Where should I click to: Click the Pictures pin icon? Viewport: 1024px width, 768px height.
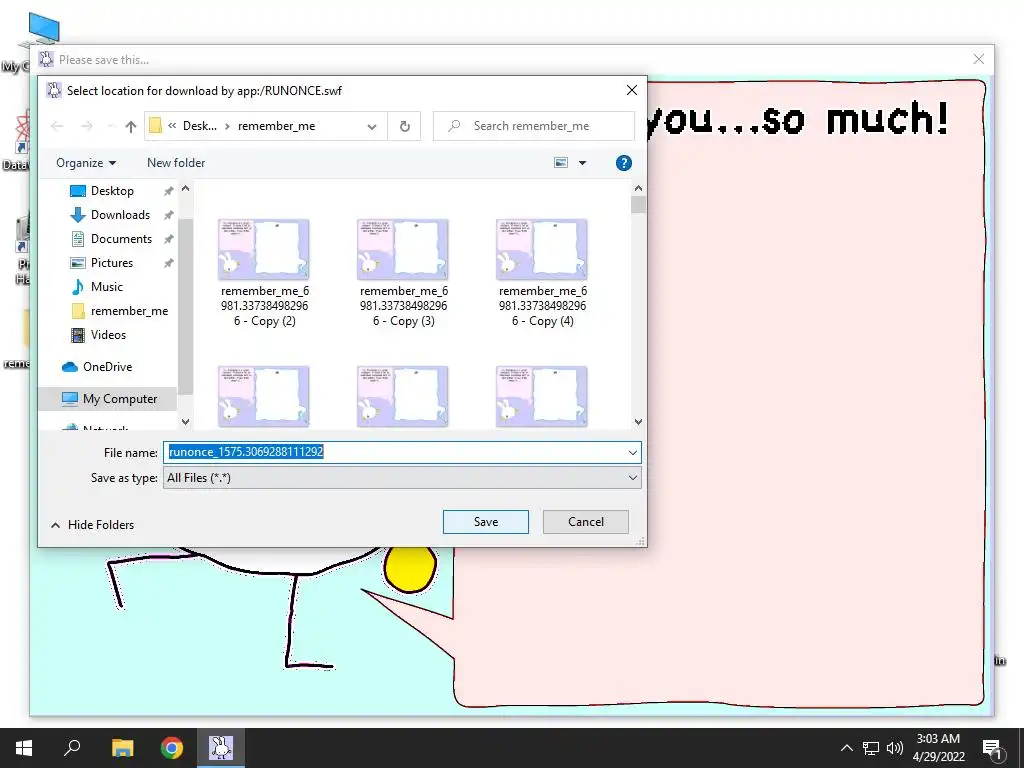point(168,263)
